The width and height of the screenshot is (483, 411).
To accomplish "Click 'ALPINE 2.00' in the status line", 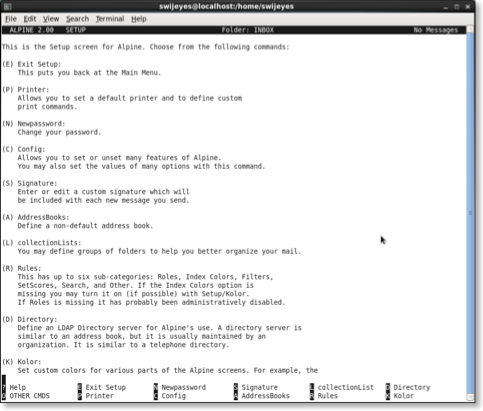I will (x=31, y=30).
